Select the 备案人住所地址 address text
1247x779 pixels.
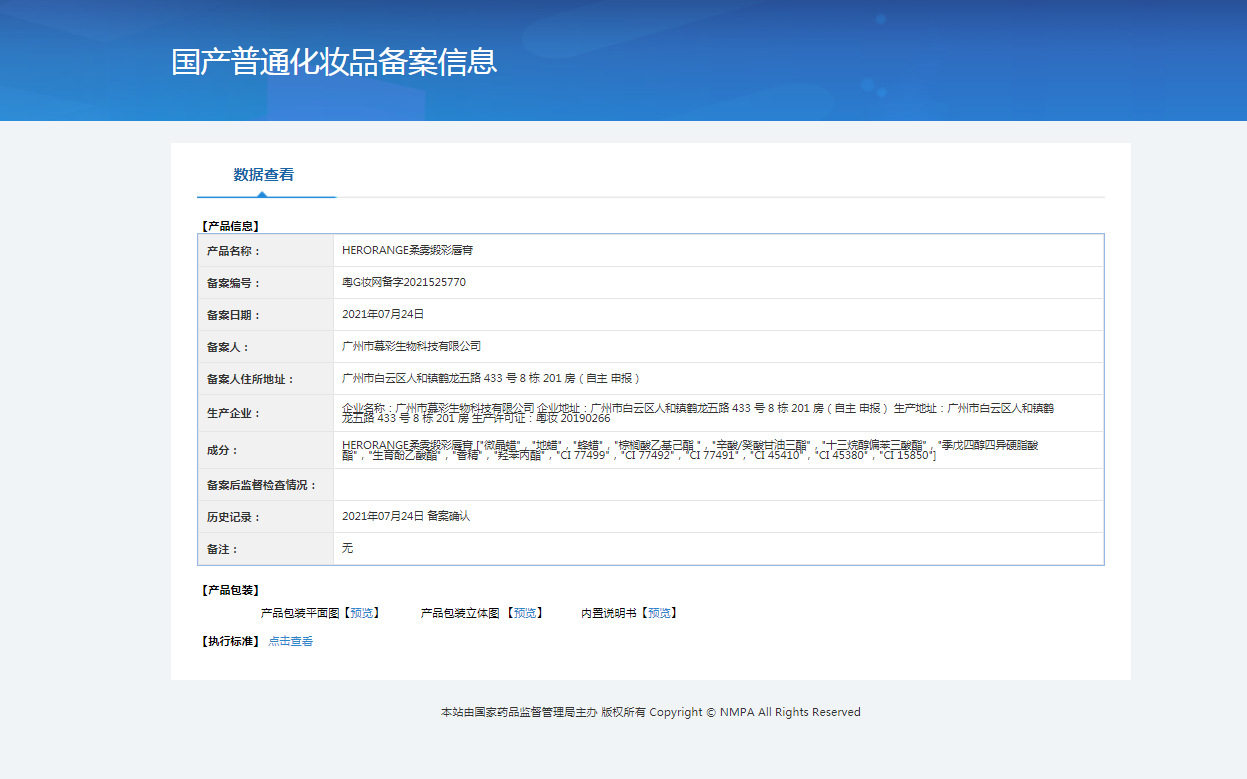pos(491,378)
